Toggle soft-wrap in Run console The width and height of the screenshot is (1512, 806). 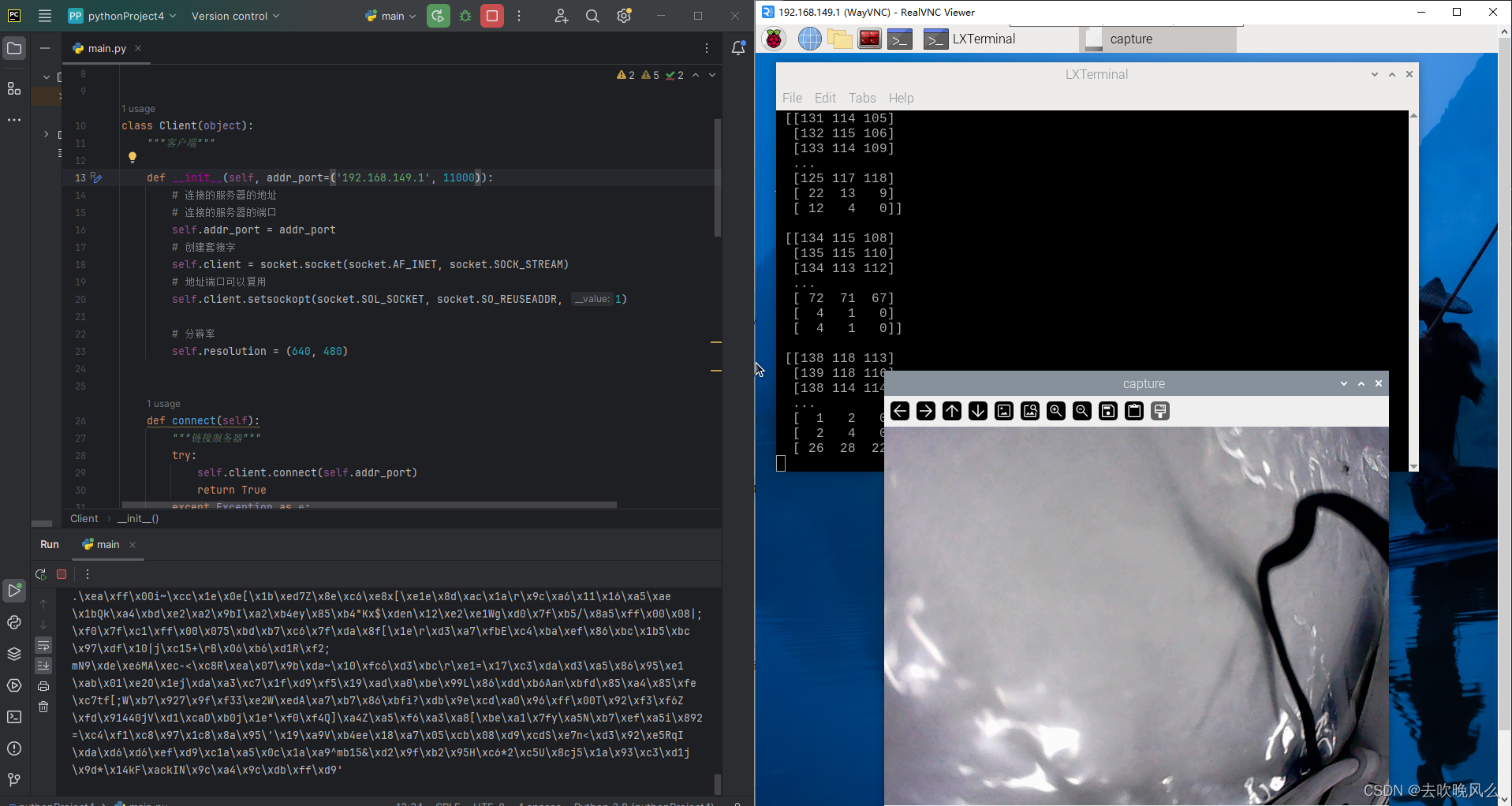43,646
